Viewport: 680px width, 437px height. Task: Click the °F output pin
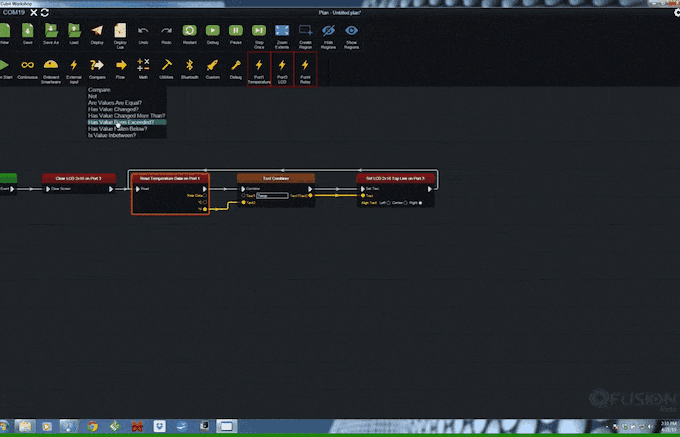[205, 209]
